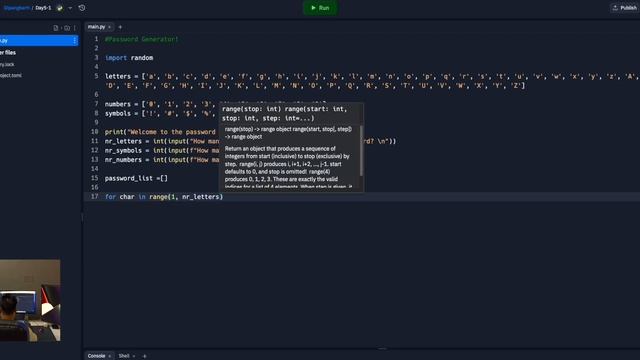Image resolution: width=640 pixels, height=360 pixels.
Task: Create a new folder with the folder icon
Action: 67,28
